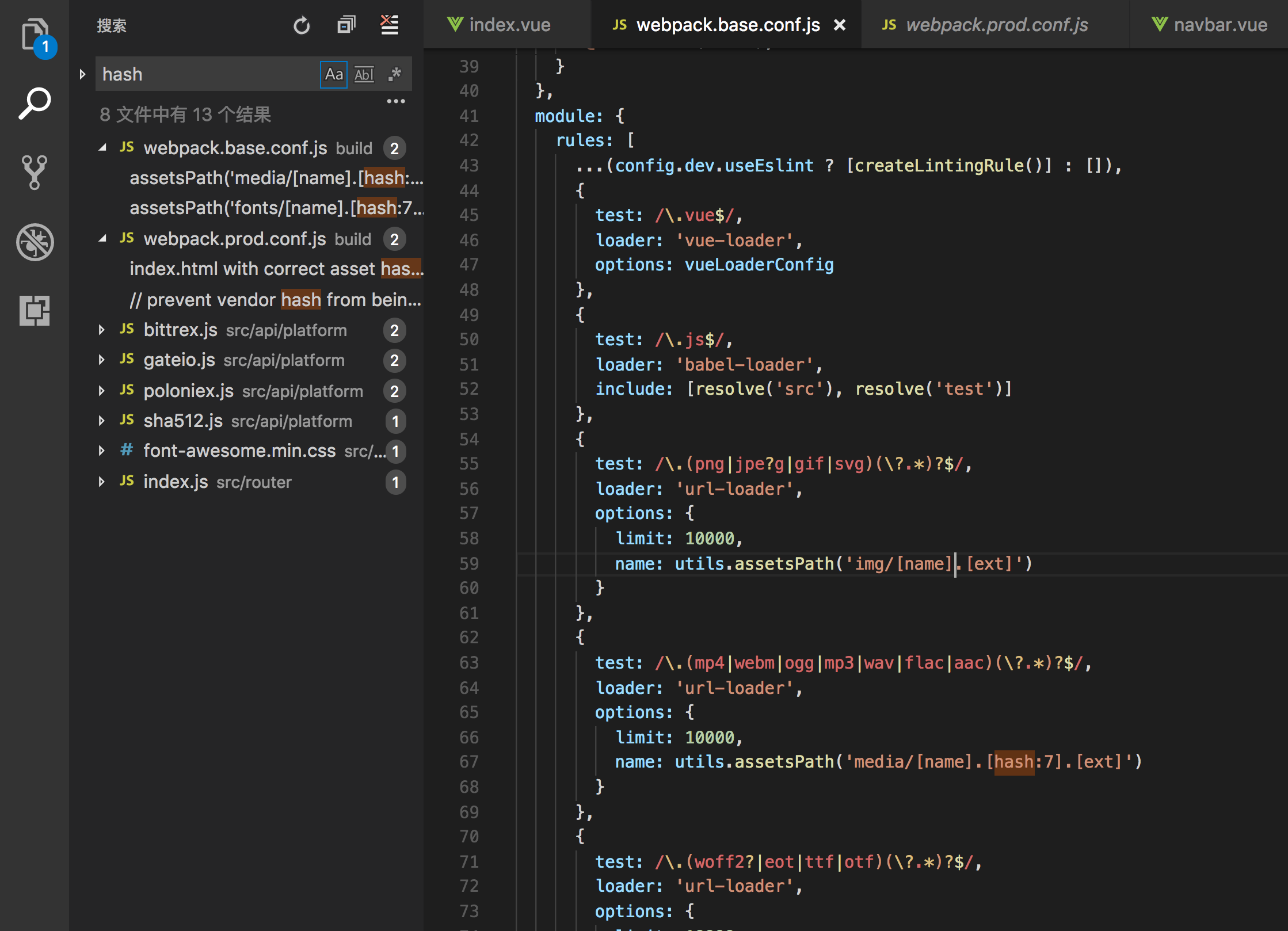The width and height of the screenshot is (1288, 931).
Task: Click highlighted hash match on line 67
Action: pos(1014,761)
